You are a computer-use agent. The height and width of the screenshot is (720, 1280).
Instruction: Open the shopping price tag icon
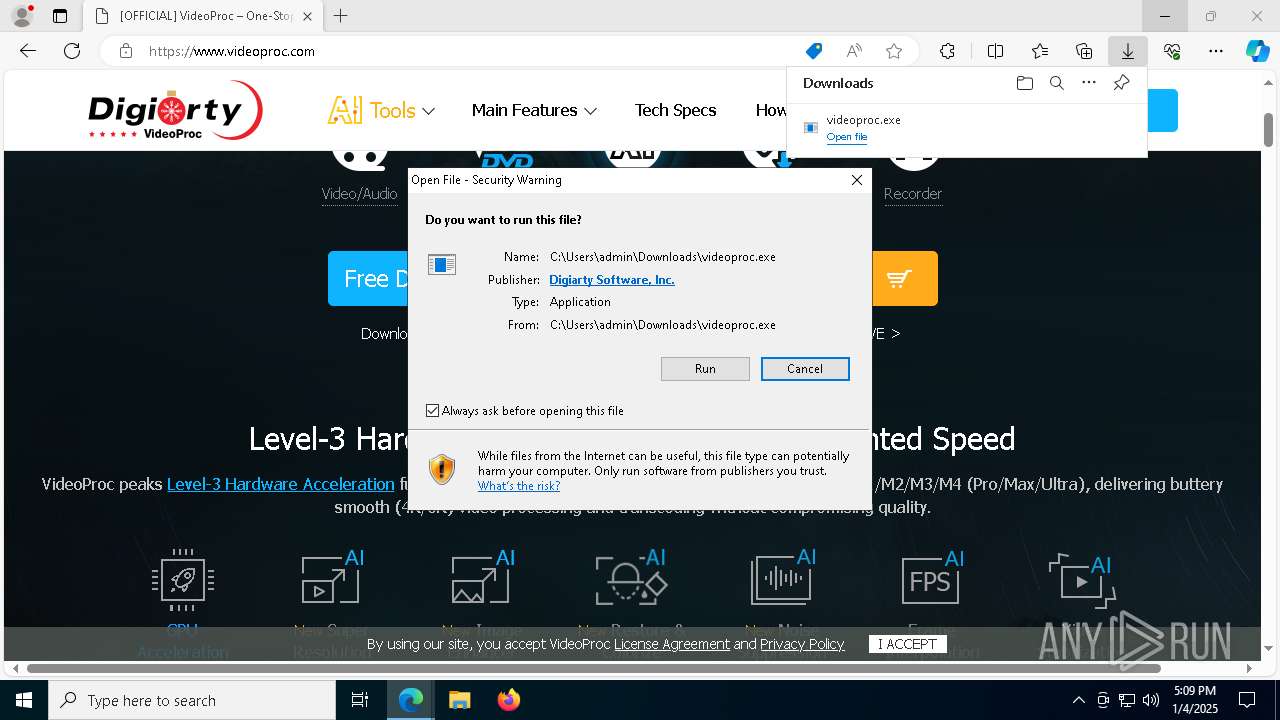[x=814, y=51]
